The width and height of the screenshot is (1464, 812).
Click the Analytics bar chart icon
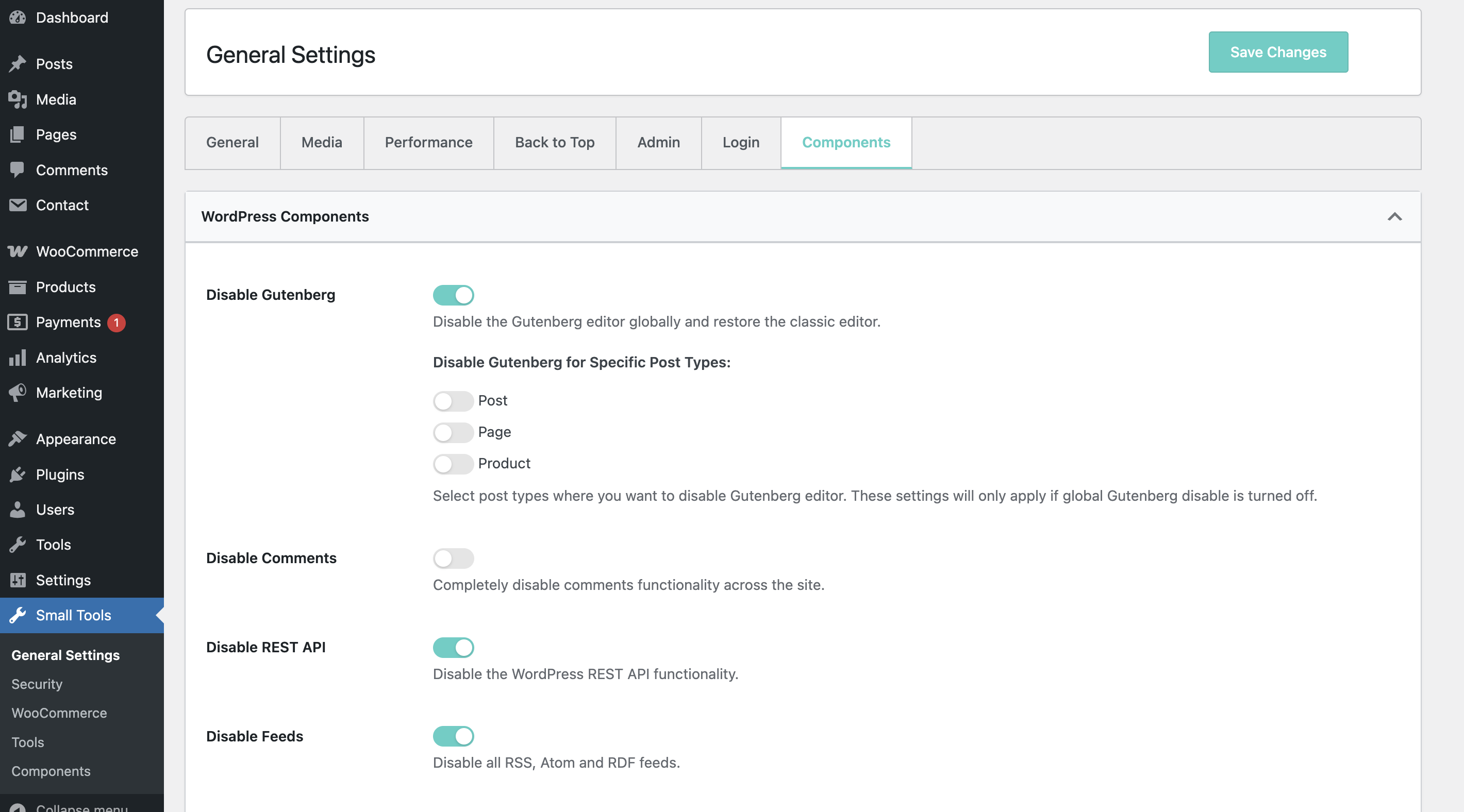click(18, 358)
